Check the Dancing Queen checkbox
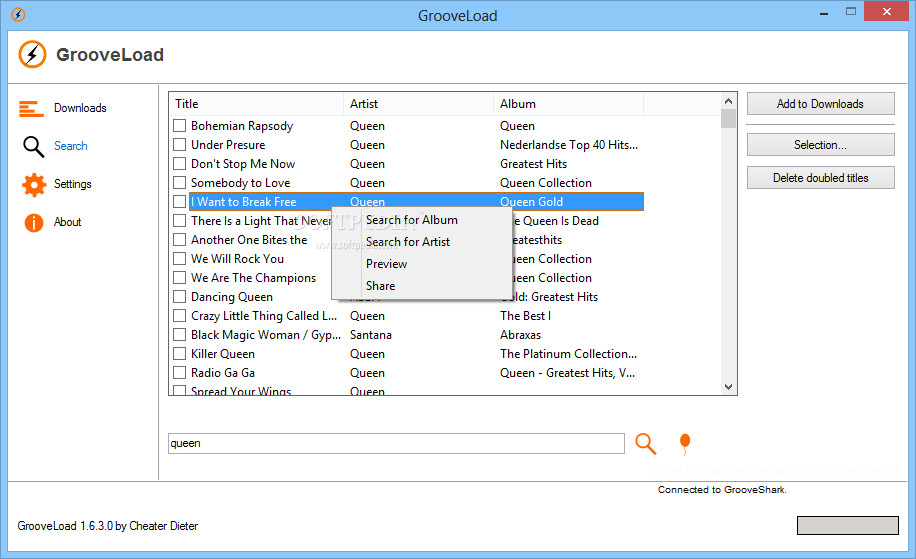The width and height of the screenshot is (916, 559). pos(180,296)
